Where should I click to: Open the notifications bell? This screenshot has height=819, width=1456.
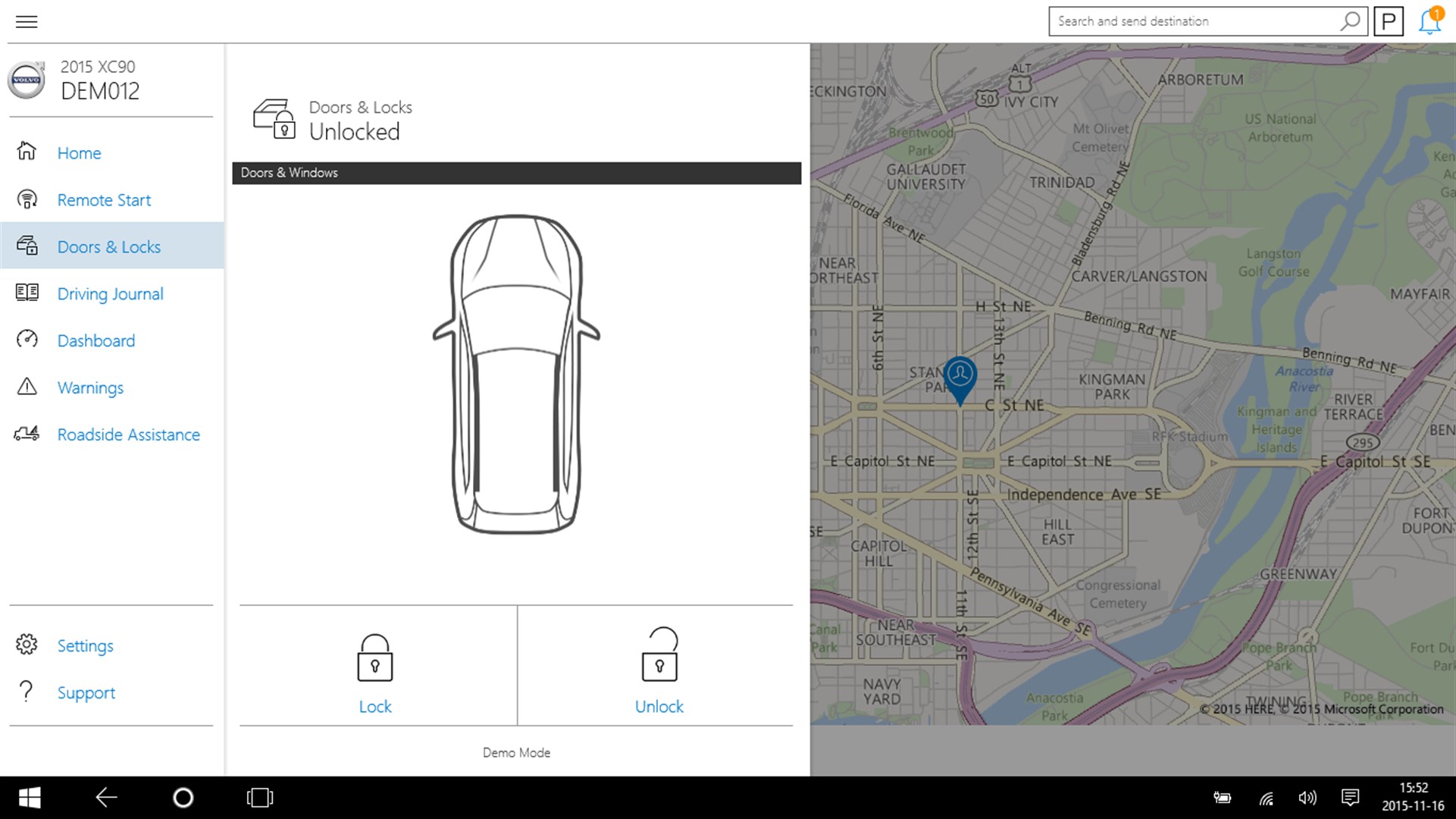[1429, 21]
